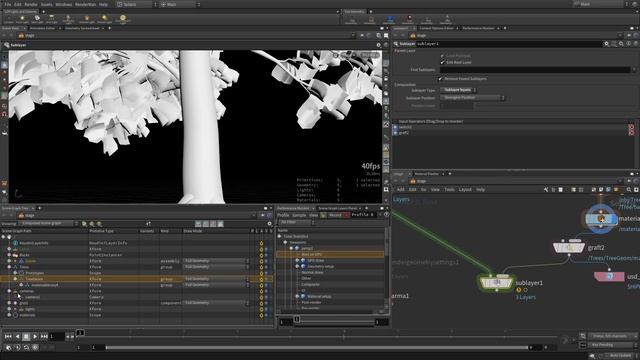Open the Windows menu

[63, 4]
